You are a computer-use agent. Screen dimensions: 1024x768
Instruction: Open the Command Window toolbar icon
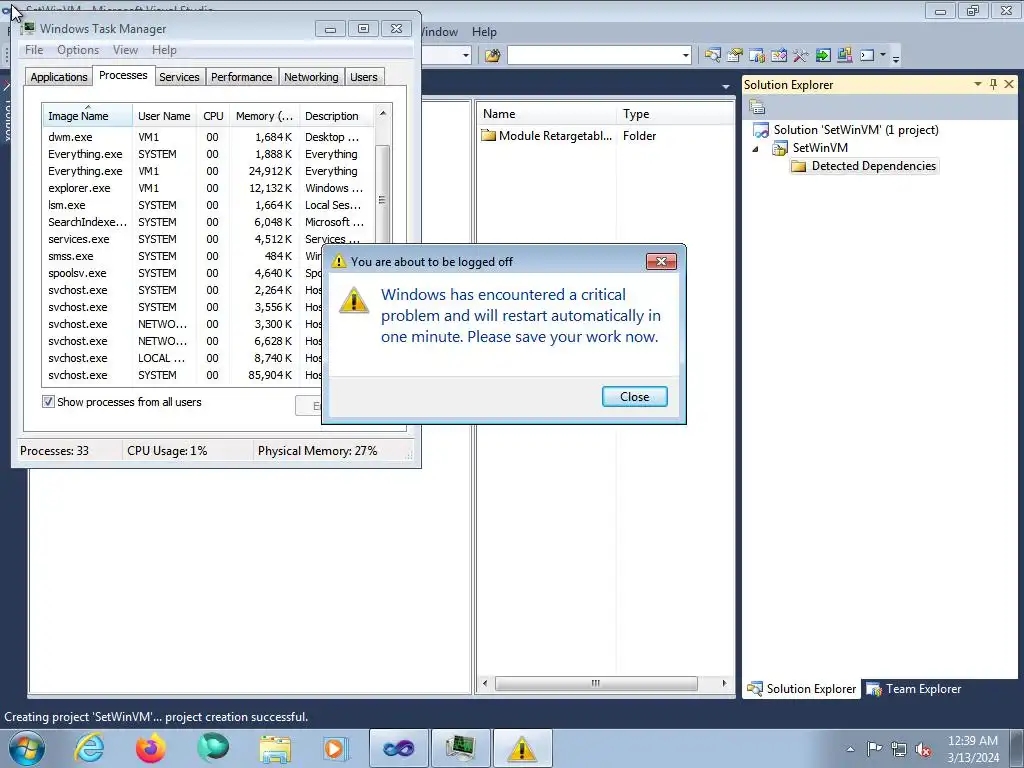click(x=867, y=56)
